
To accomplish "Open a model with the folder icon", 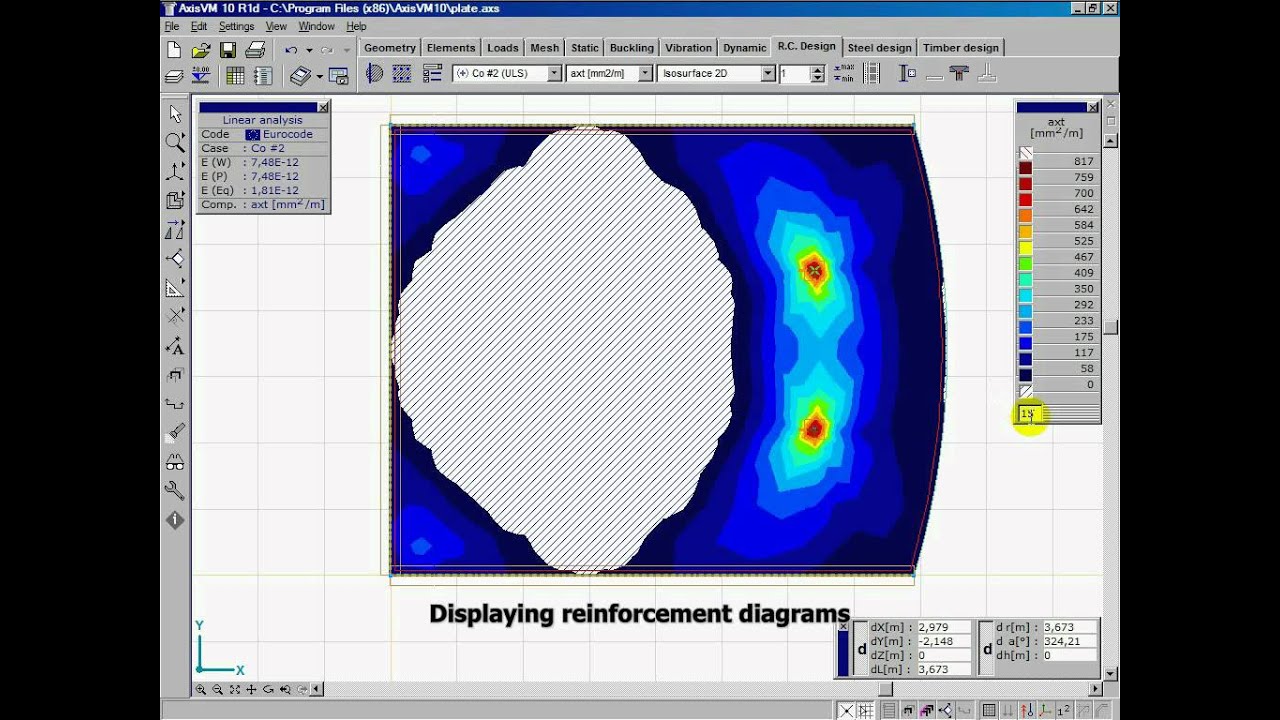I will pyautogui.click(x=201, y=49).
